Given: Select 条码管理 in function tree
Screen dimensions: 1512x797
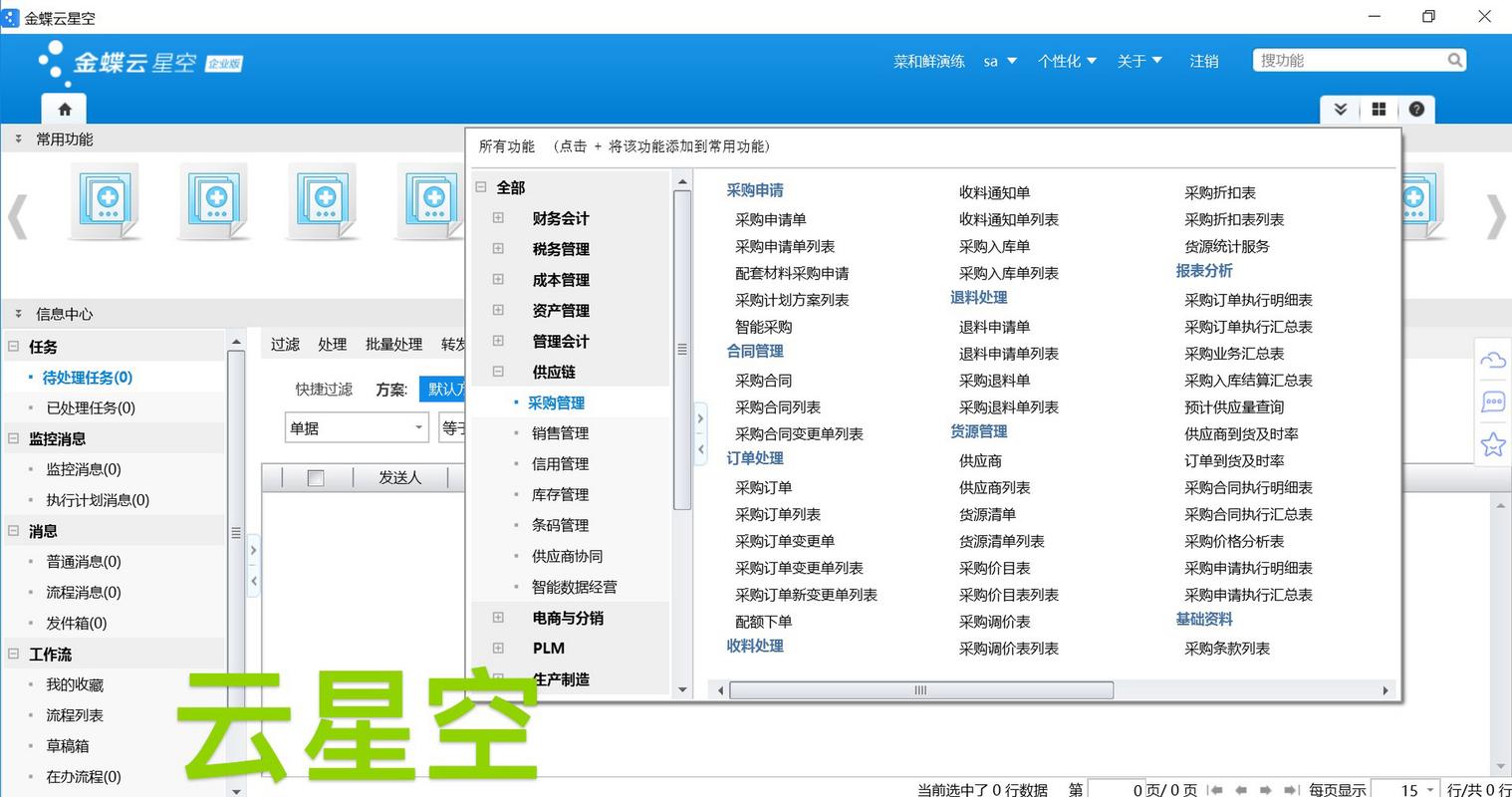Looking at the screenshot, I should [560, 525].
